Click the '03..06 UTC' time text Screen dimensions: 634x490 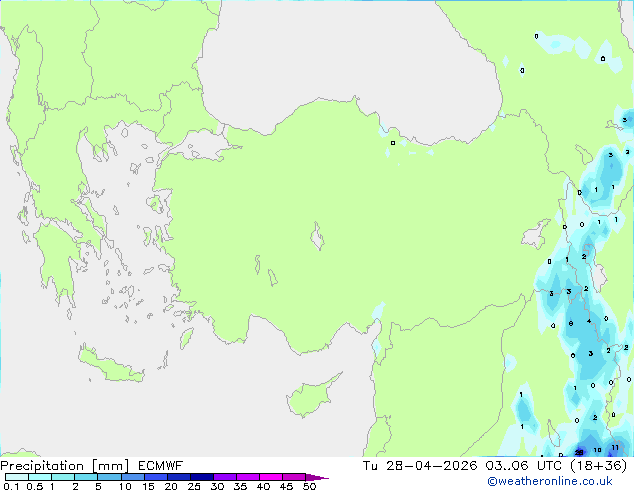524,466
